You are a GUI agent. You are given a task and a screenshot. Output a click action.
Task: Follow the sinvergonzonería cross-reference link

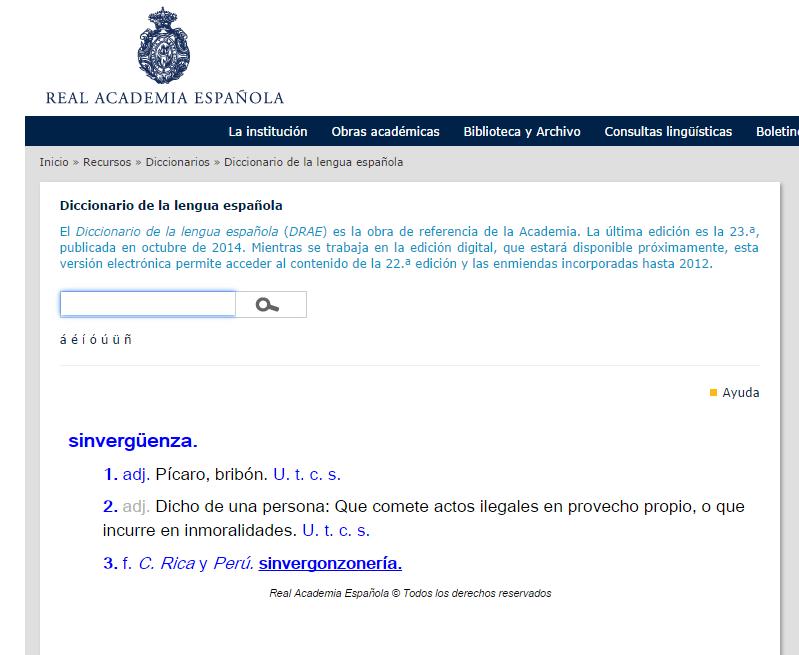[x=330, y=563]
